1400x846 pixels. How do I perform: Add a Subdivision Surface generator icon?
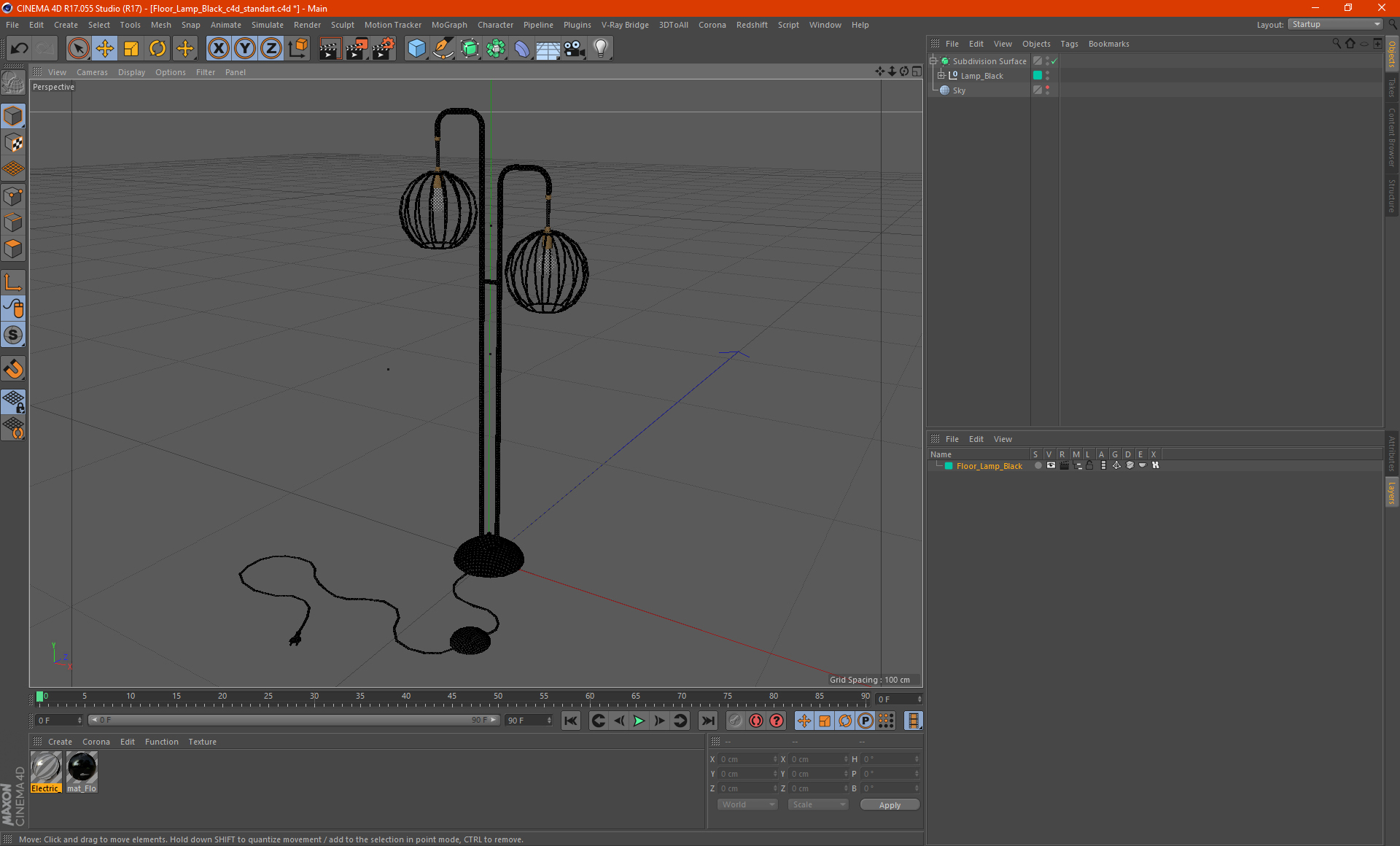pyautogui.click(x=470, y=49)
